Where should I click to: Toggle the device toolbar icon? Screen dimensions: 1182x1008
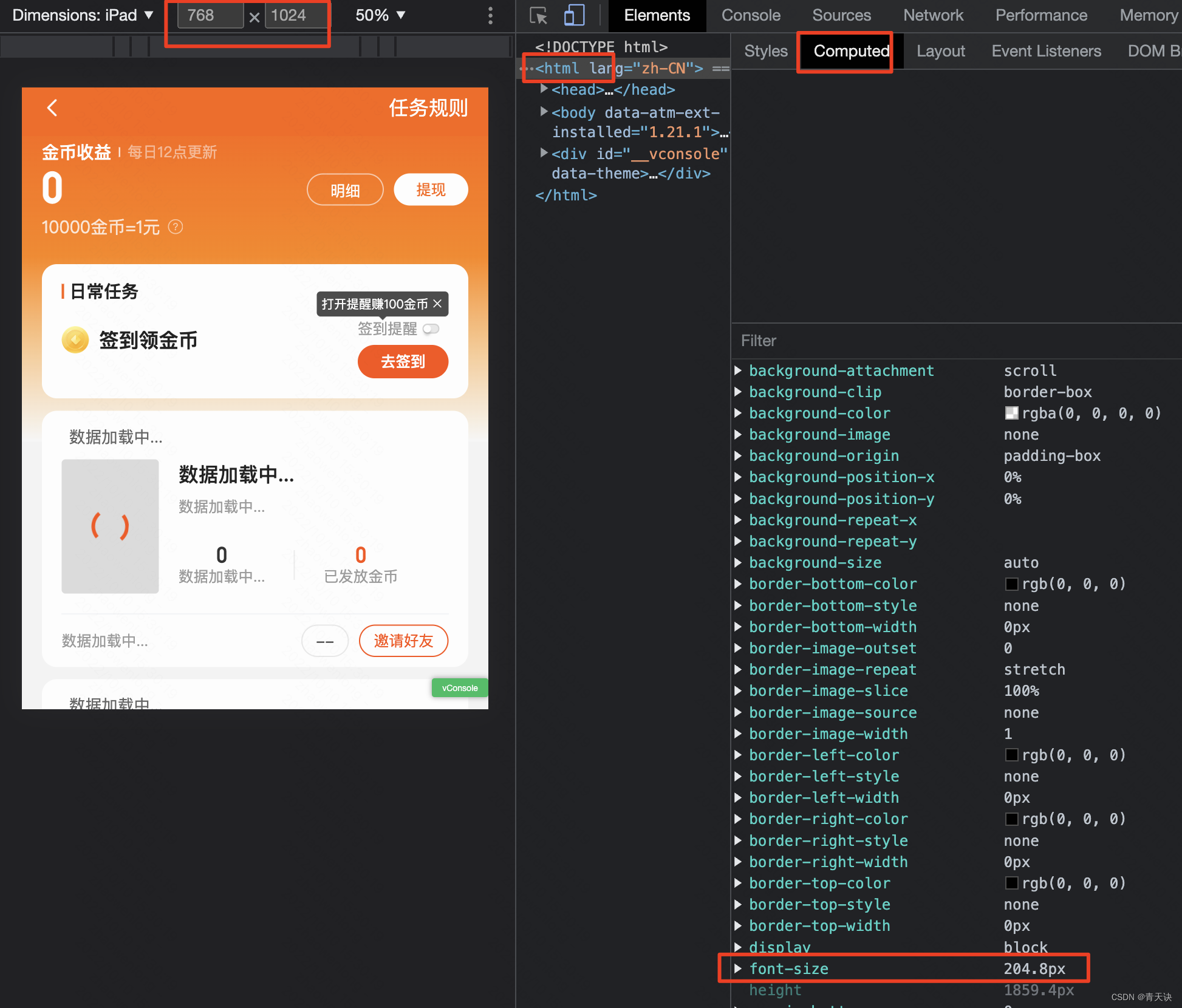(x=573, y=15)
